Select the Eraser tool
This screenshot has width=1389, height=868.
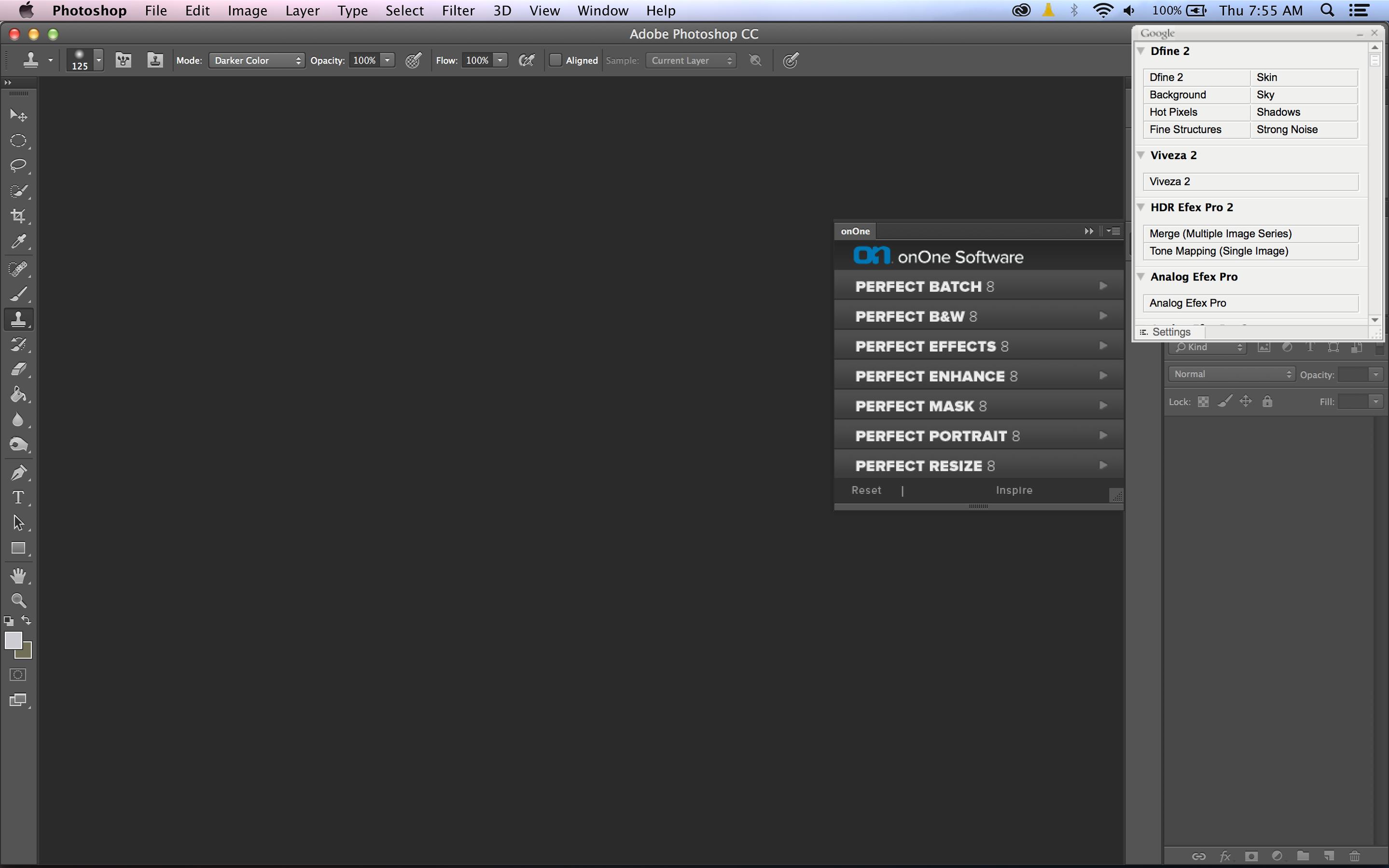pos(18,369)
